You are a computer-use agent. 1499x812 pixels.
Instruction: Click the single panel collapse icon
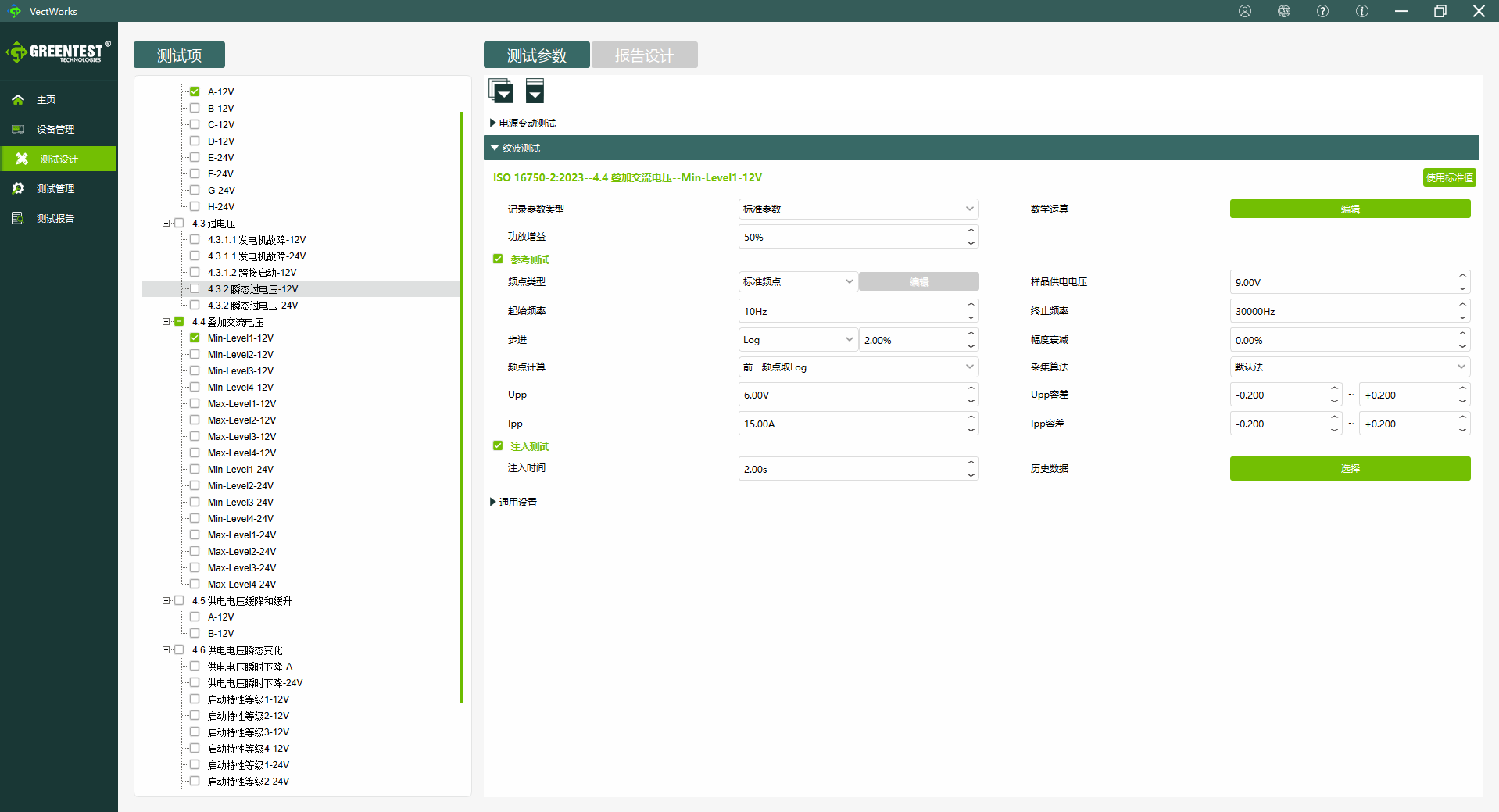point(535,91)
